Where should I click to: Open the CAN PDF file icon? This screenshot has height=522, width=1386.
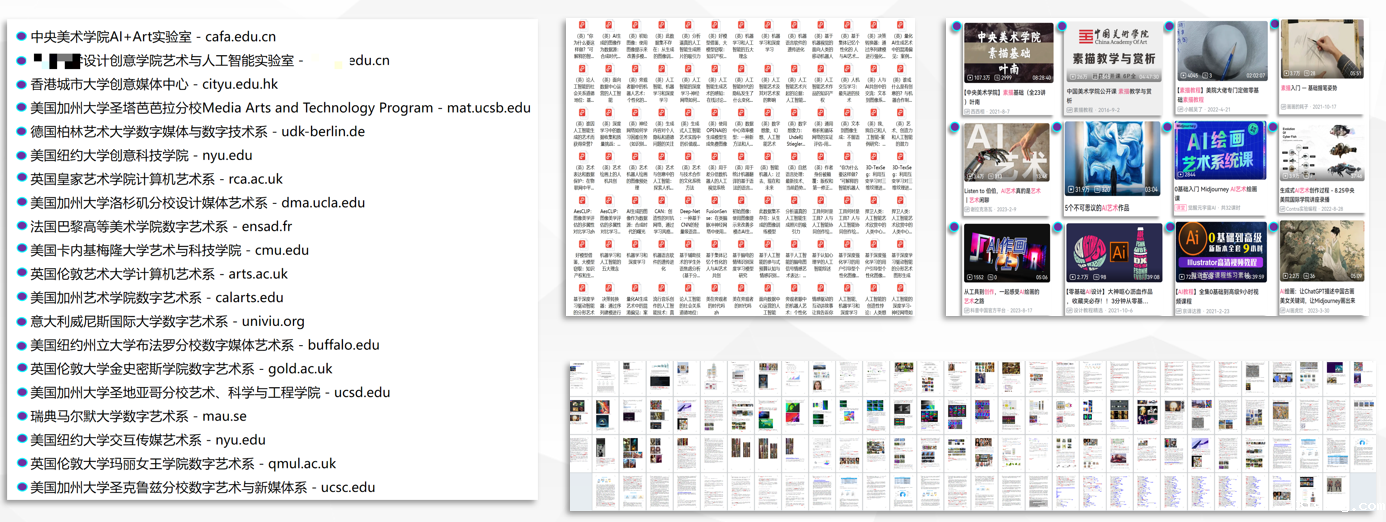coord(662,199)
